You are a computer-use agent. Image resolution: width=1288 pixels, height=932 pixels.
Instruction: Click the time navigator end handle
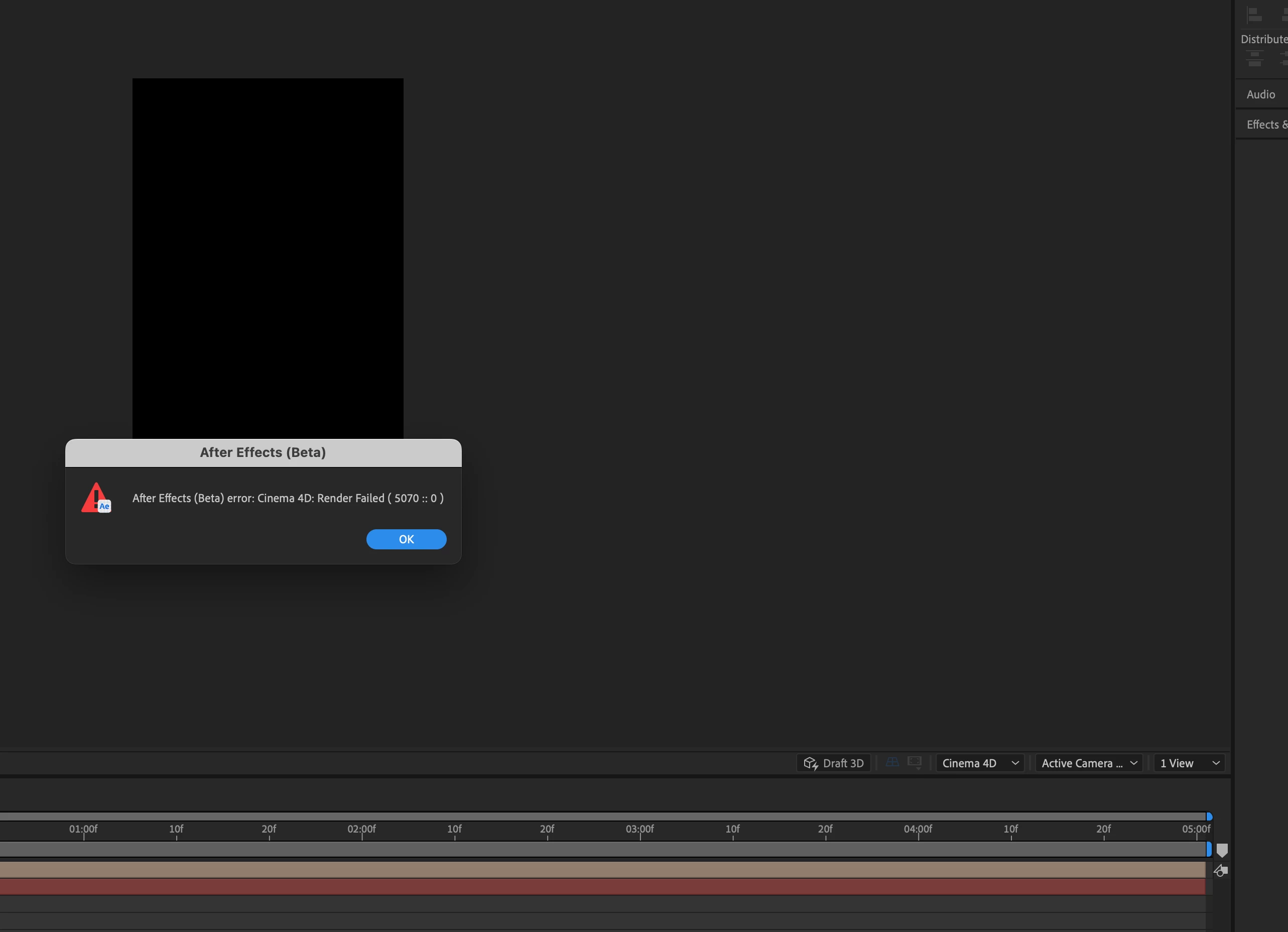point(1209,817)
